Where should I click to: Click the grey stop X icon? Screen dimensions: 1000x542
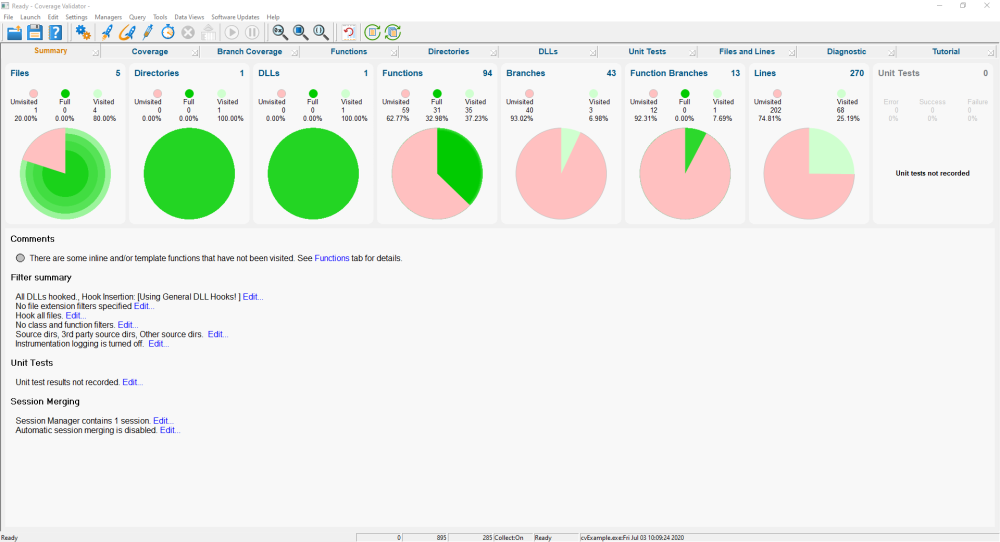188,33
